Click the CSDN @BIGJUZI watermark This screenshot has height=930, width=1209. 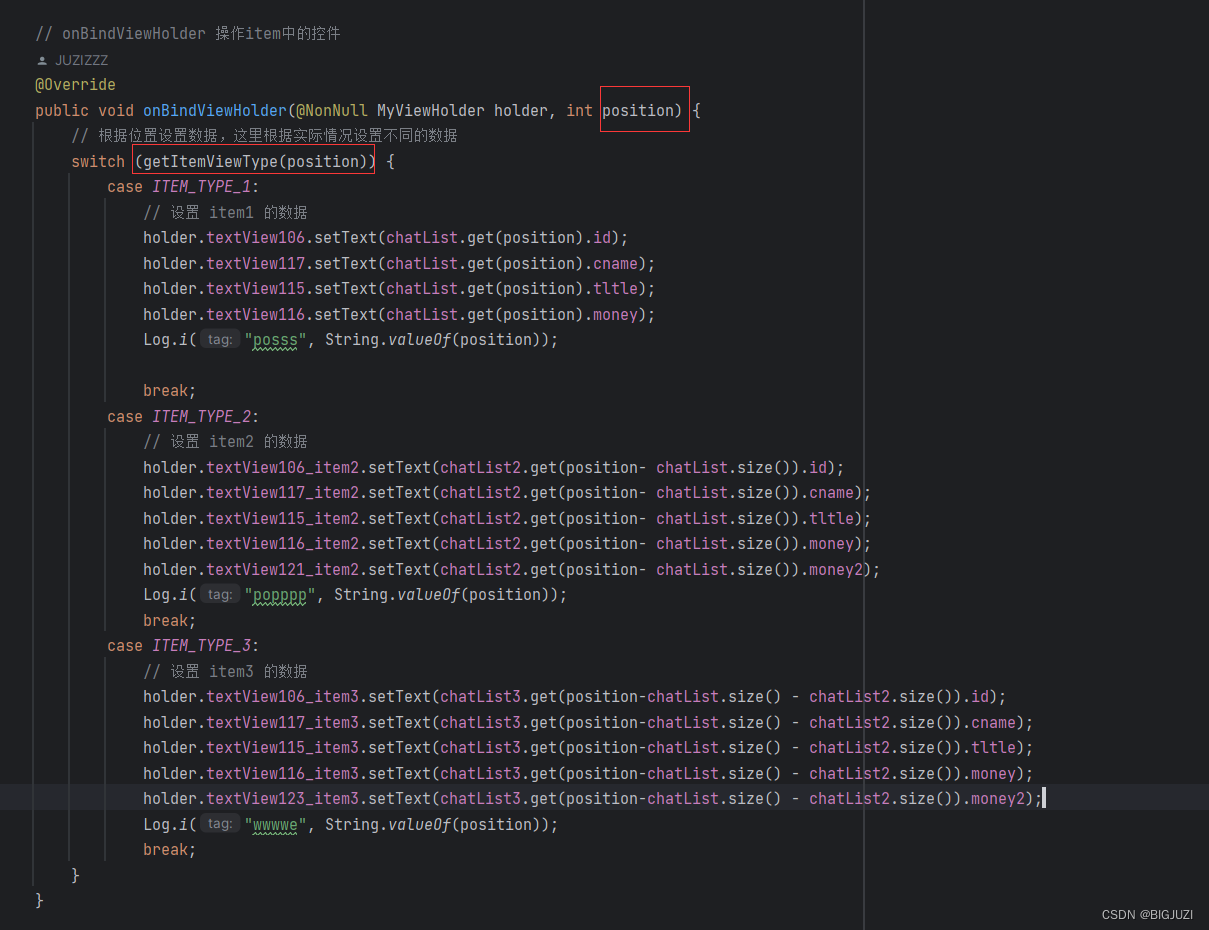pyautogui.click(x=1147, y=914)
